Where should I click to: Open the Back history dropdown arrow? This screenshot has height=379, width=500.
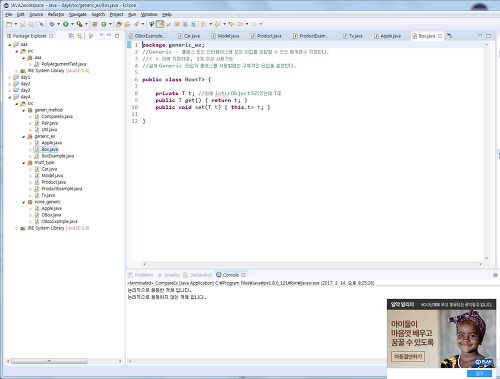coord(247,24)
